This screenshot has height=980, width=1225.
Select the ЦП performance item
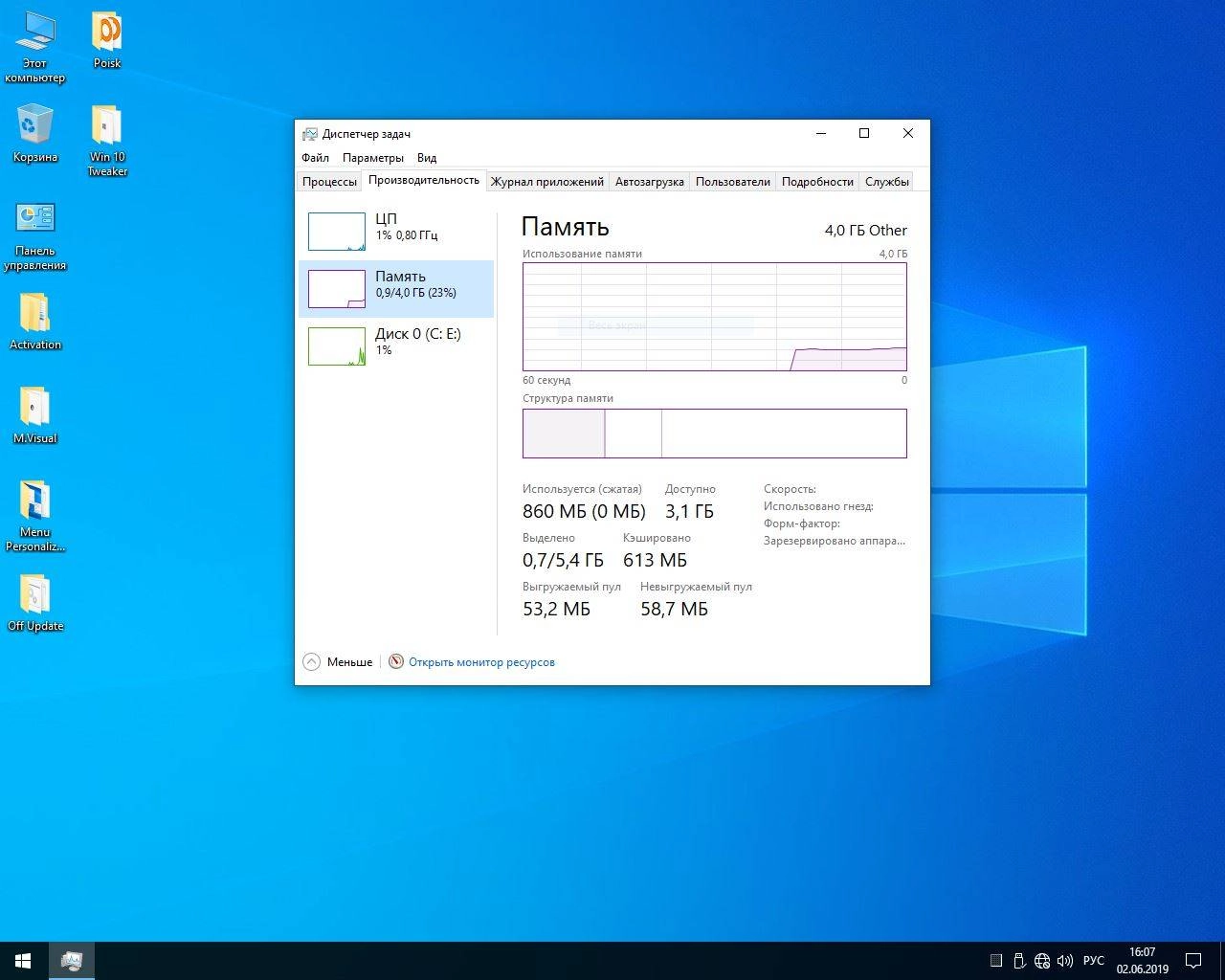pyautogui.click(x=396, y=232)
